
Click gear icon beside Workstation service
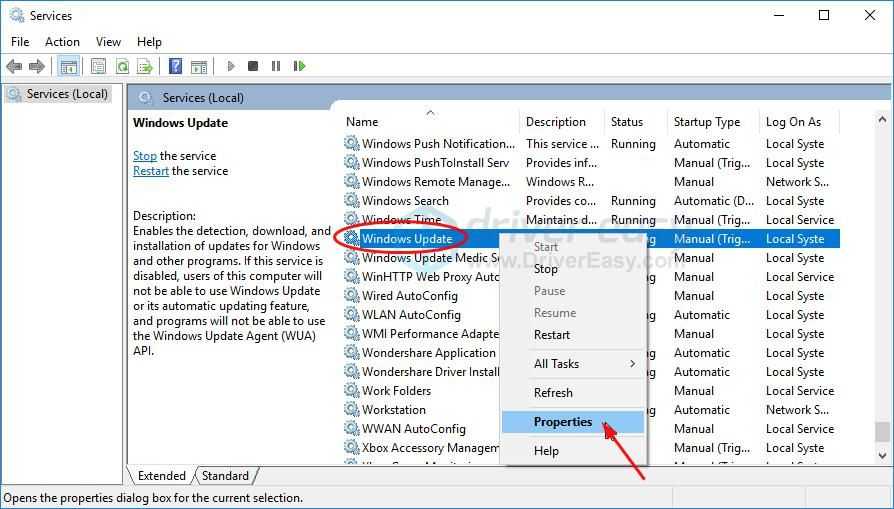pos(351,409)
